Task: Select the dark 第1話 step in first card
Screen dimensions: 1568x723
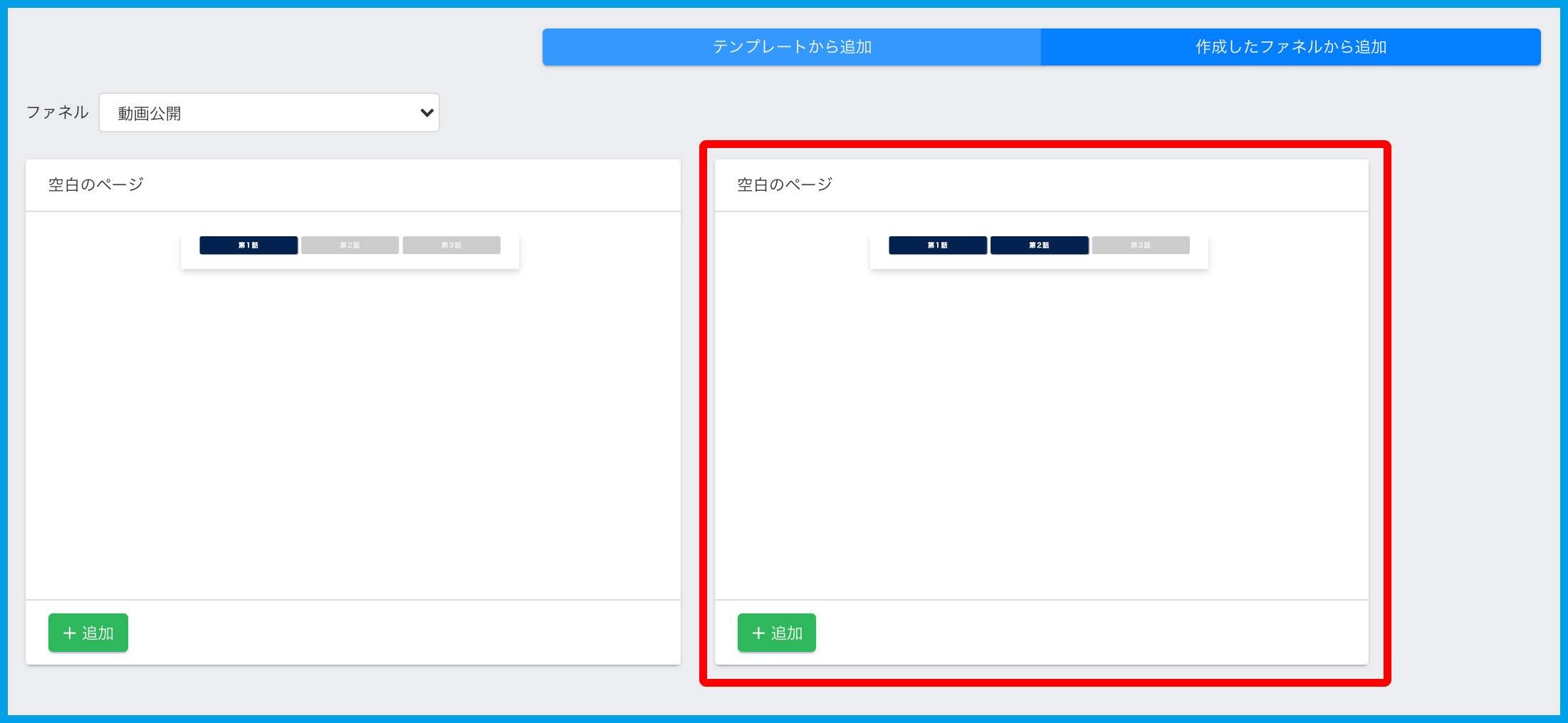Action: click(249, 245)
